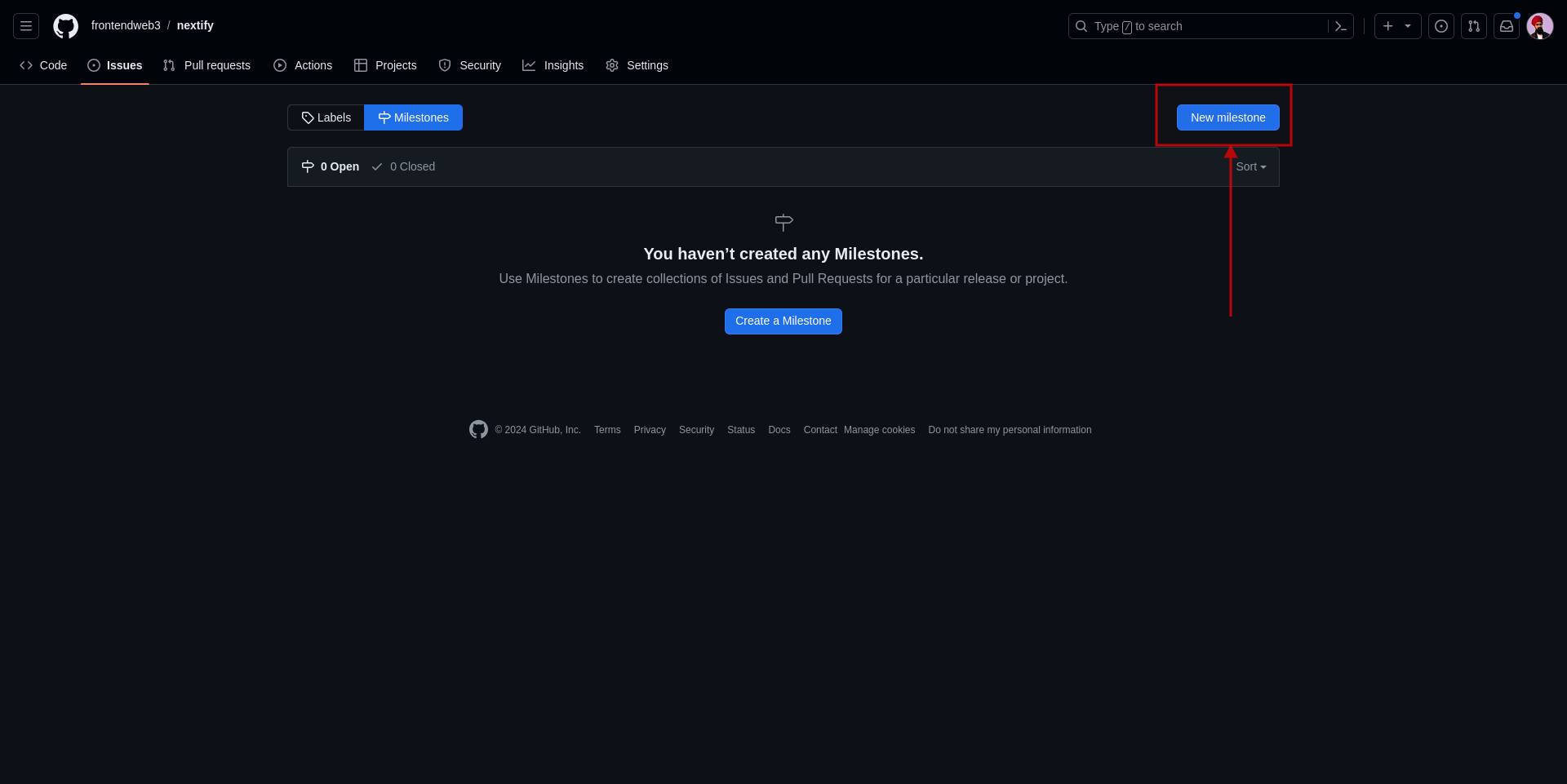The image size is (1567, 784).
Task: Open the command palette icon in search bar
Action: (x=1340, y=26)
